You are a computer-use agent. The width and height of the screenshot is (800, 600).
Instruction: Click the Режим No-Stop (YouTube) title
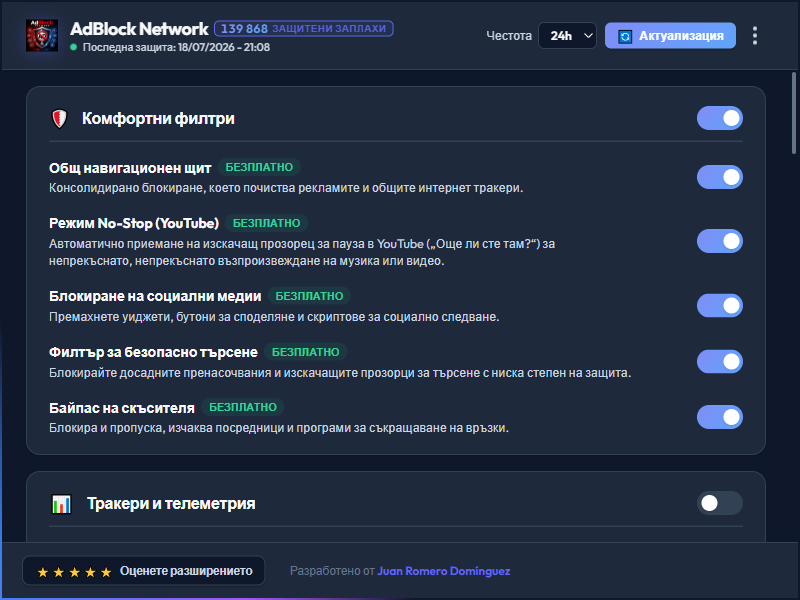pos(134,223)
